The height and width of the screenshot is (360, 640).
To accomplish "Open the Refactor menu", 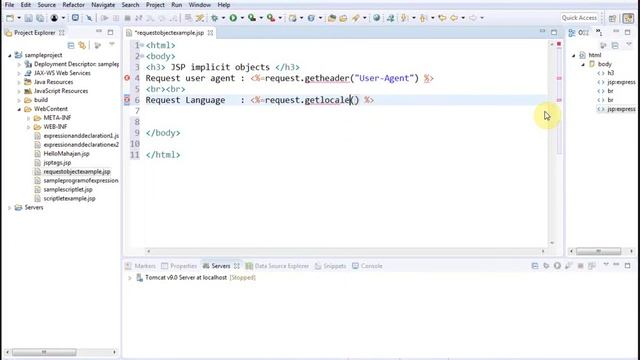I will click(x=73, y=5).
